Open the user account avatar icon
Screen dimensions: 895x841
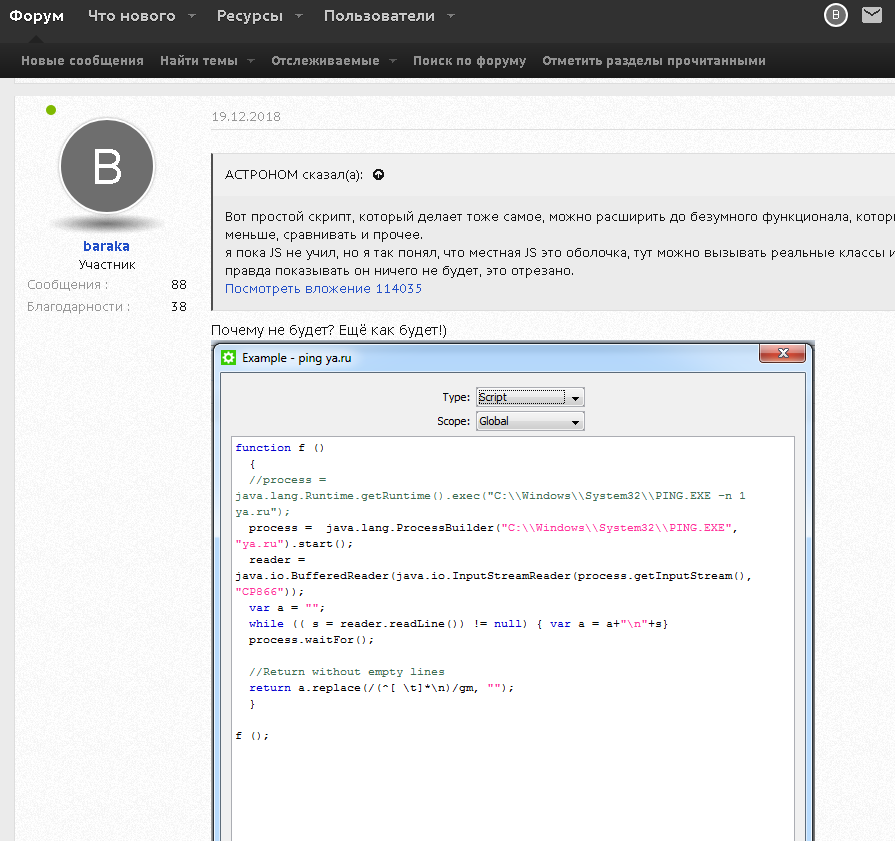(x=836, y=15)
